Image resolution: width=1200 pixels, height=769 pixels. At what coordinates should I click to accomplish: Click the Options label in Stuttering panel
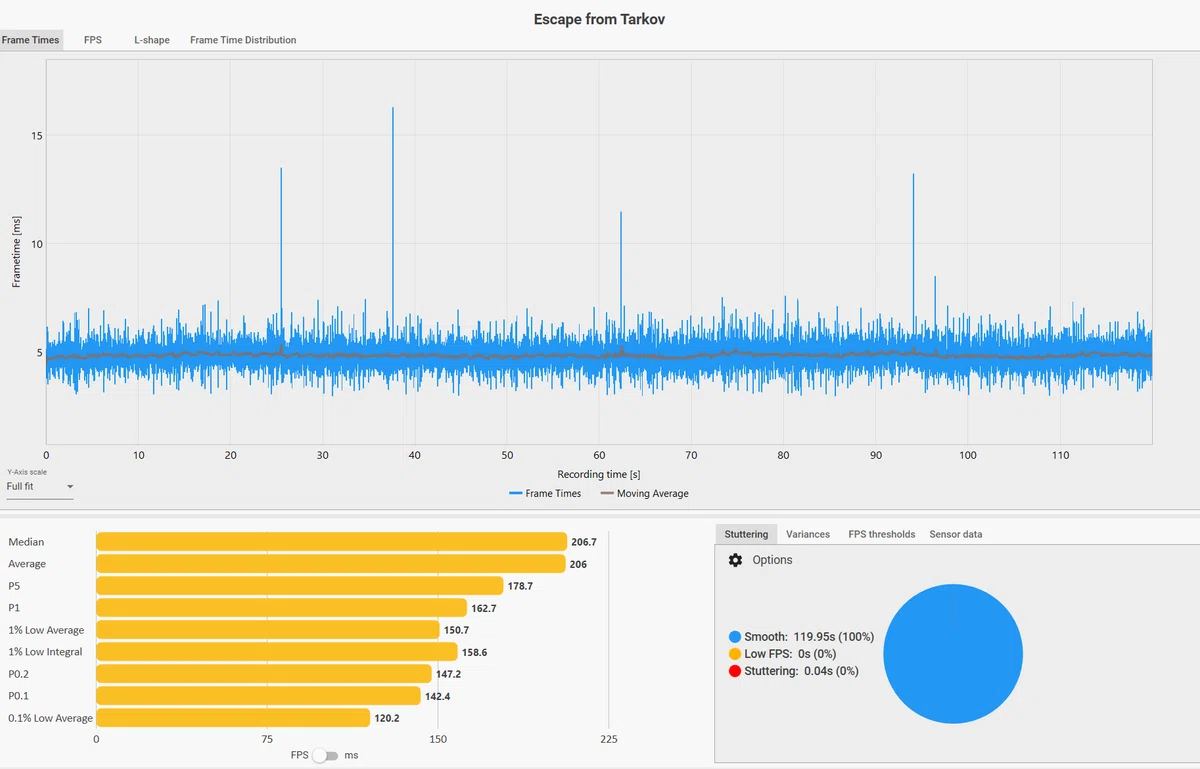[772, 560]
